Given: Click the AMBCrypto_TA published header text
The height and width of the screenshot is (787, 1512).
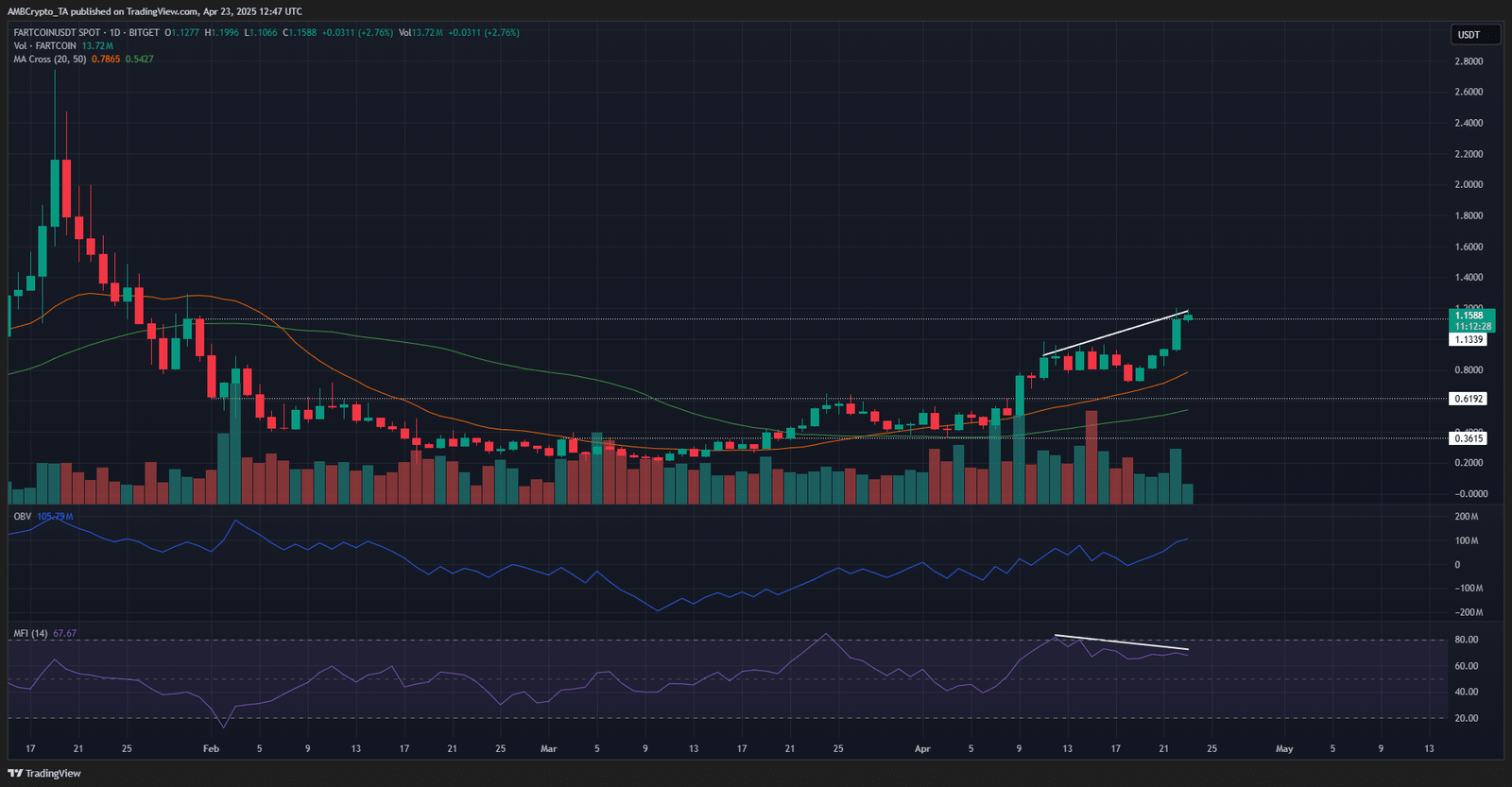Looking at the screenshot, I should coord(155,11).
